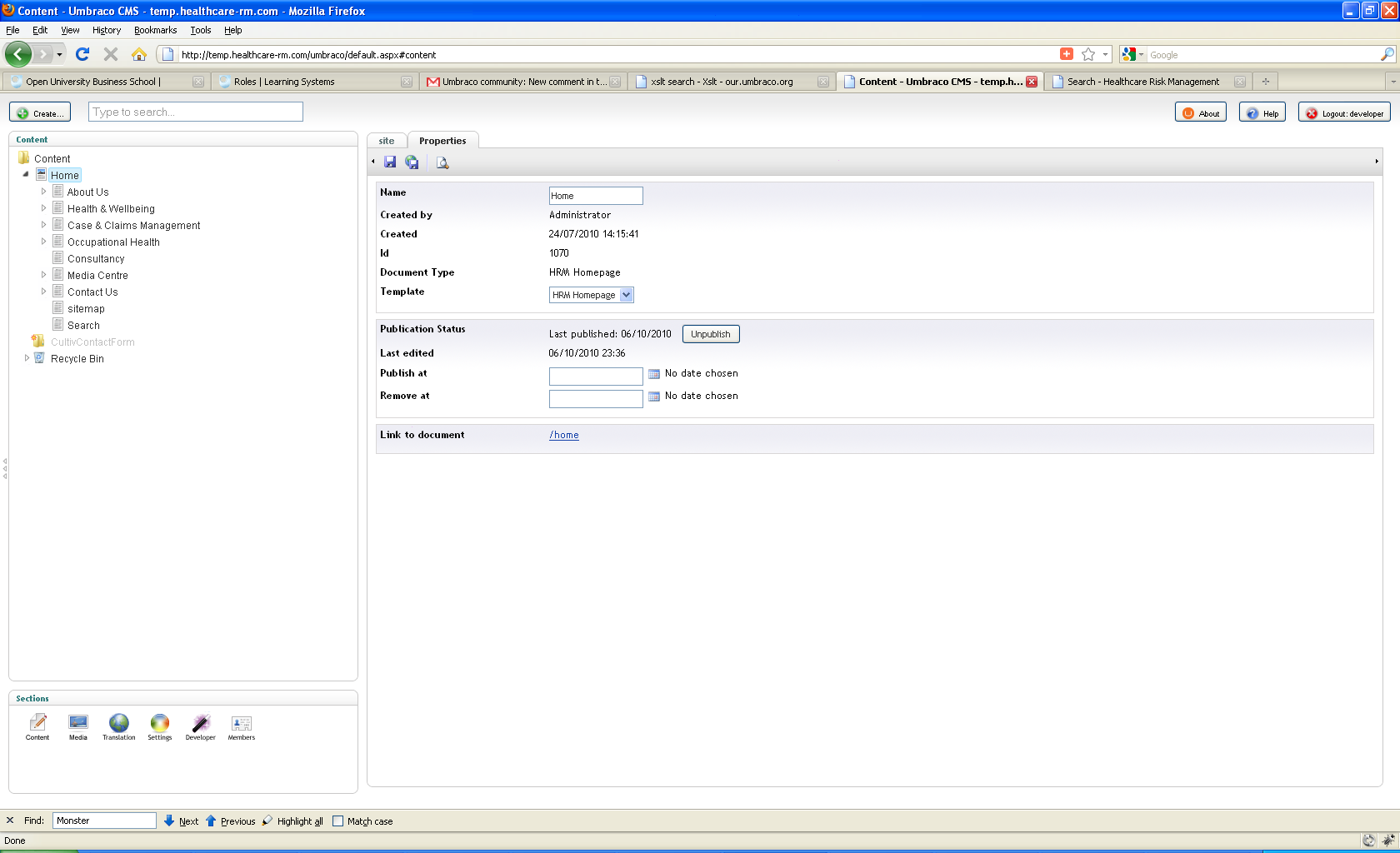The height and width of the screenshot is (853, 1400).
Task: Select the CultivContactForm tree item
Action: (x=92, y=342)
